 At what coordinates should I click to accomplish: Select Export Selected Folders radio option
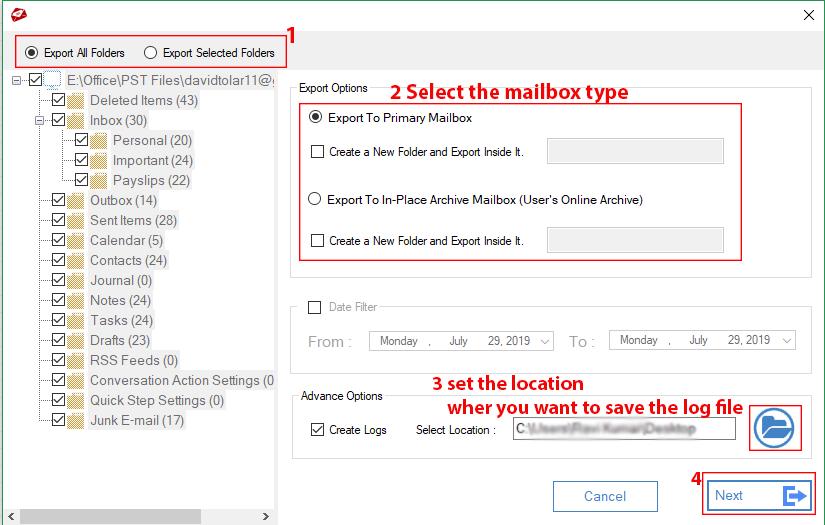tap(151, 53)
